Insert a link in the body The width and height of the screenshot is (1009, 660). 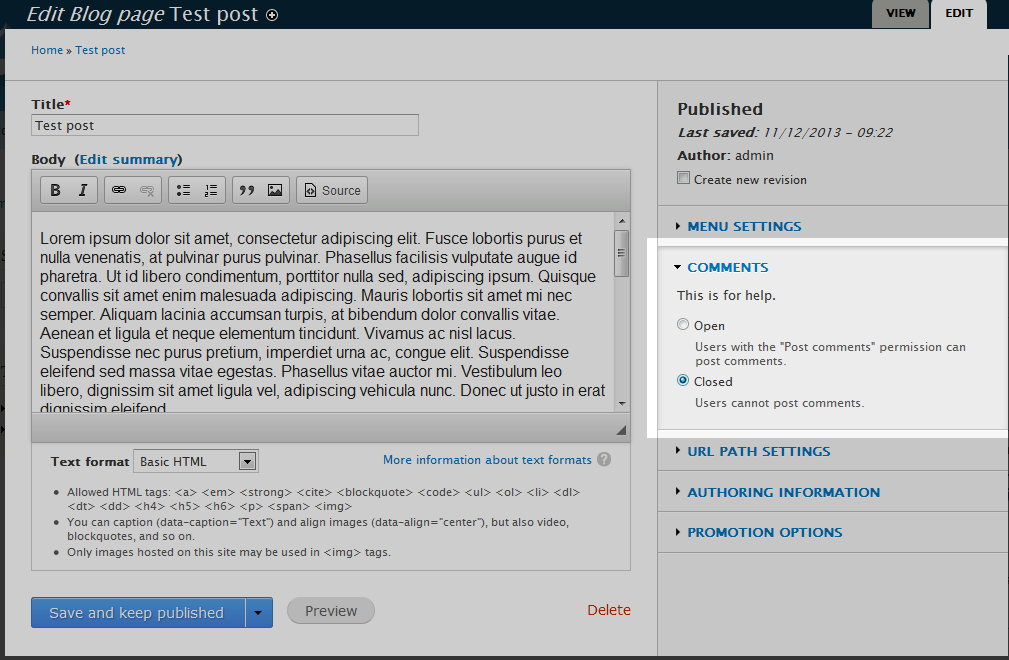coord(119,190)
